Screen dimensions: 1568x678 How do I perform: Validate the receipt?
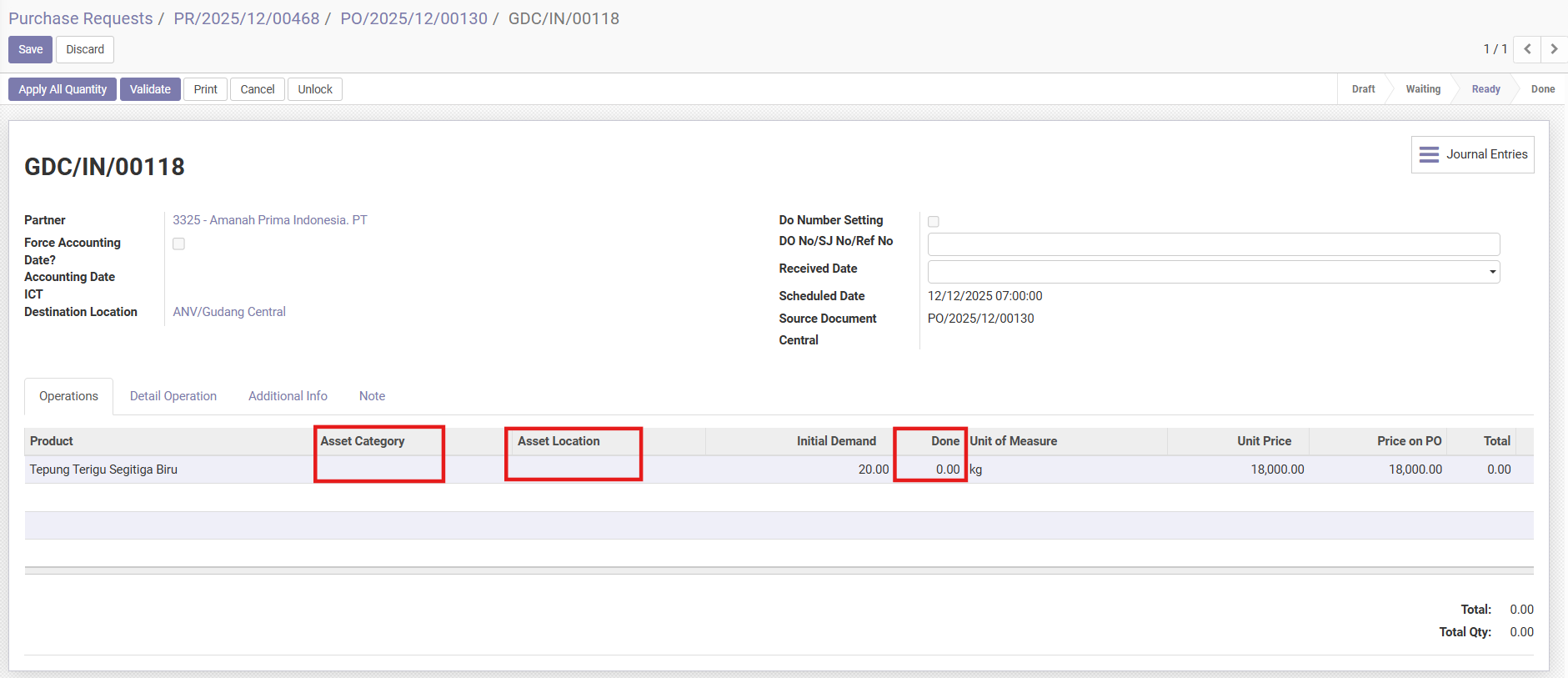pos(150,89)
